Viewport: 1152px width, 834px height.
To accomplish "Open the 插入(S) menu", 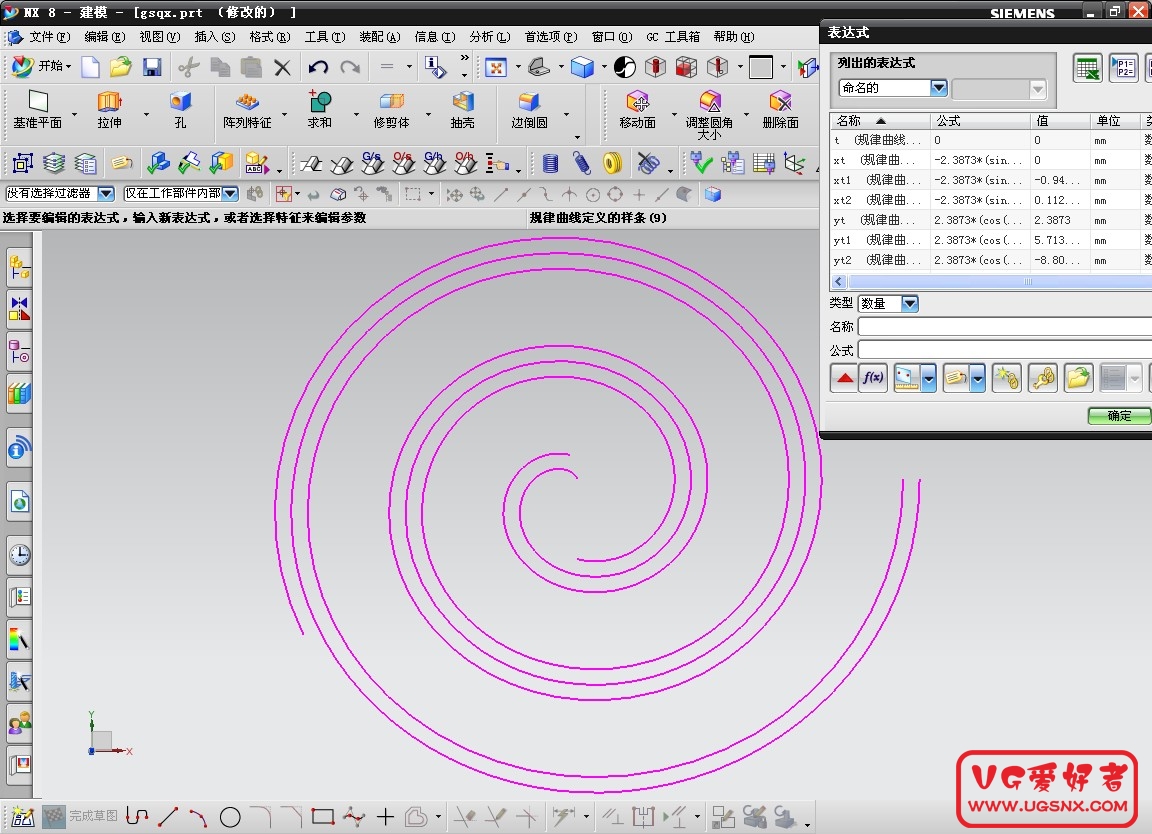I will point(215,37).
